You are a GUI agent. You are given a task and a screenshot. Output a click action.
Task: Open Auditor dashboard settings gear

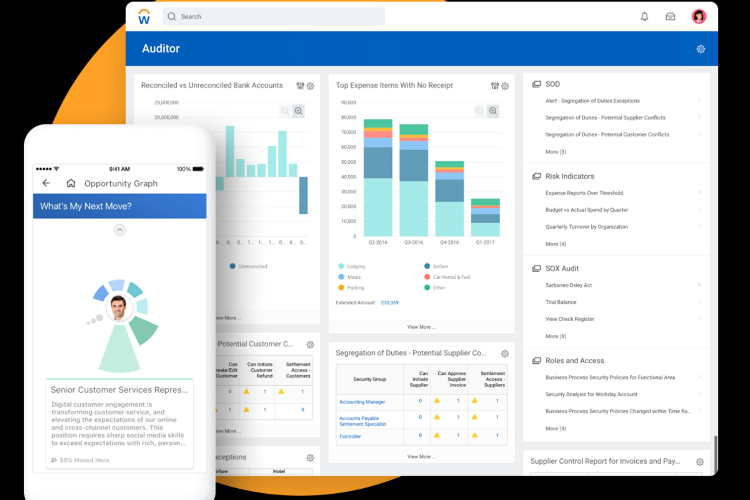pos(701,49)
